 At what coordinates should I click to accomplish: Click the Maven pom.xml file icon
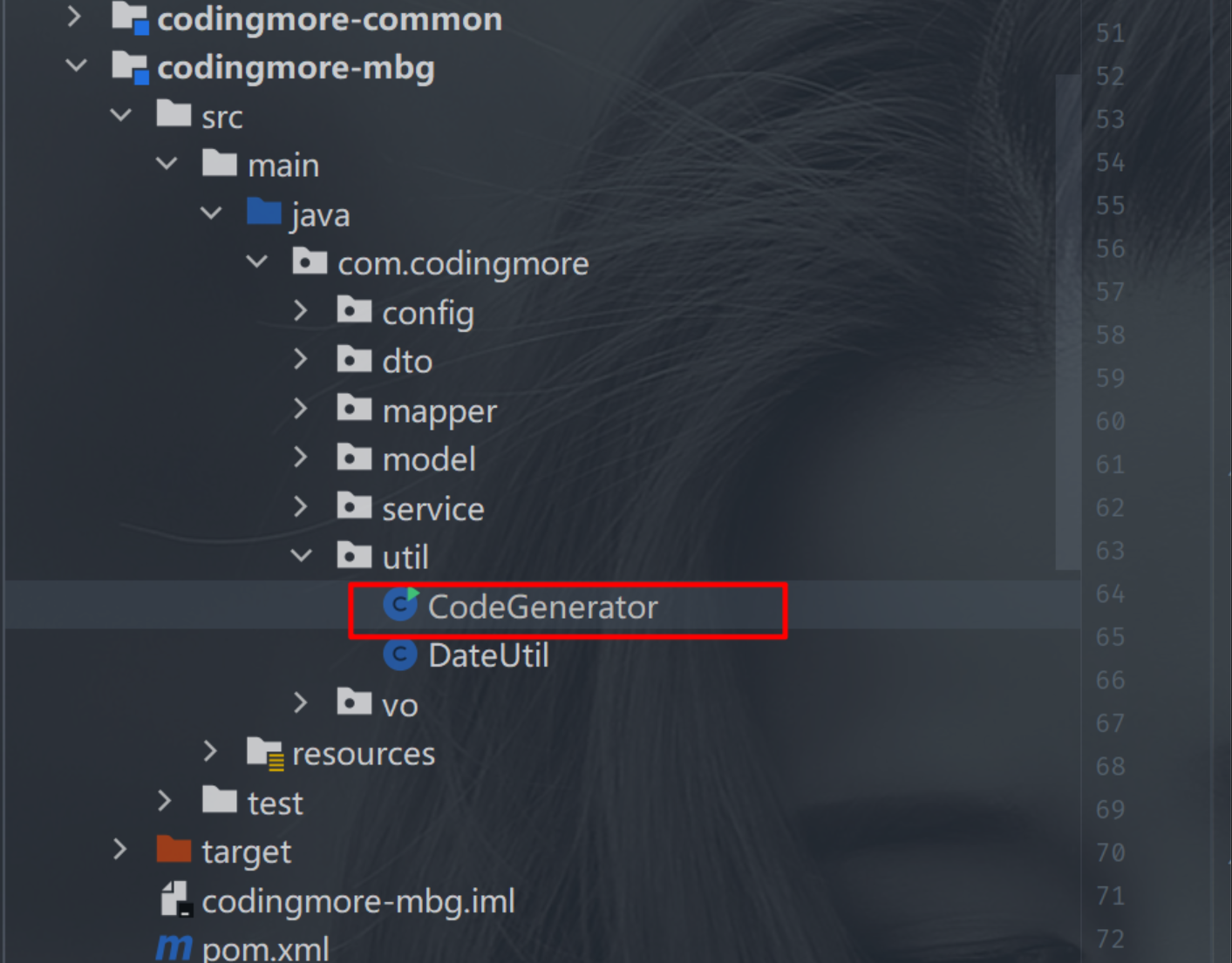(174, 947)
